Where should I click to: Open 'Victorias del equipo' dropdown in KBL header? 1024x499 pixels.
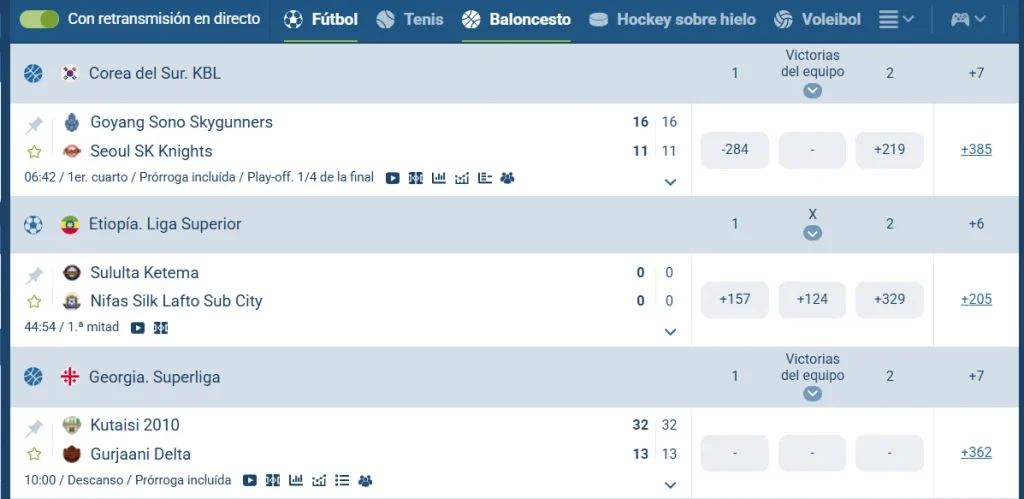click(x=812, y=91)
